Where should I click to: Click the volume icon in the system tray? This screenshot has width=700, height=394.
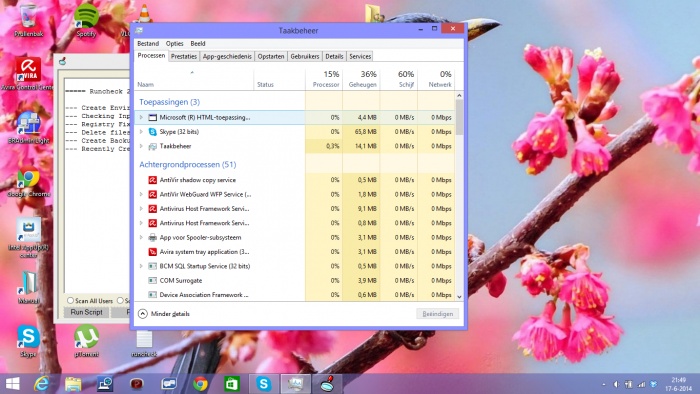click(616, 384)
